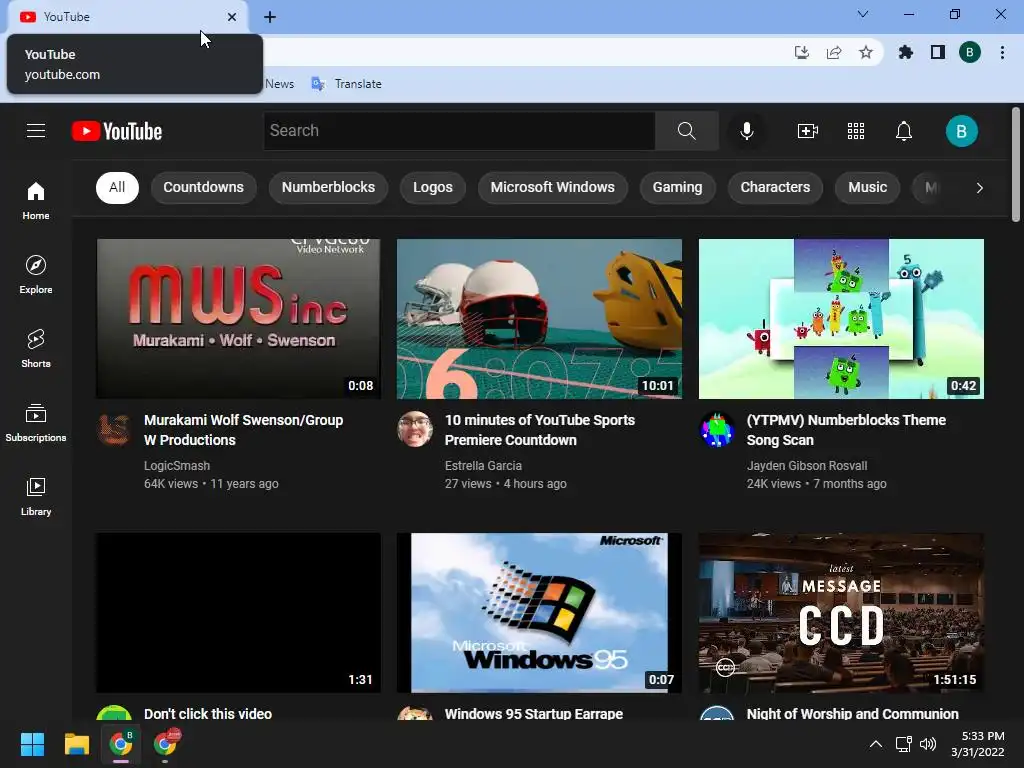The width and height of the screenshot is (1024, 768).
Task: Play the Windows 95 logo thumbnail
Action: [539, 613]
